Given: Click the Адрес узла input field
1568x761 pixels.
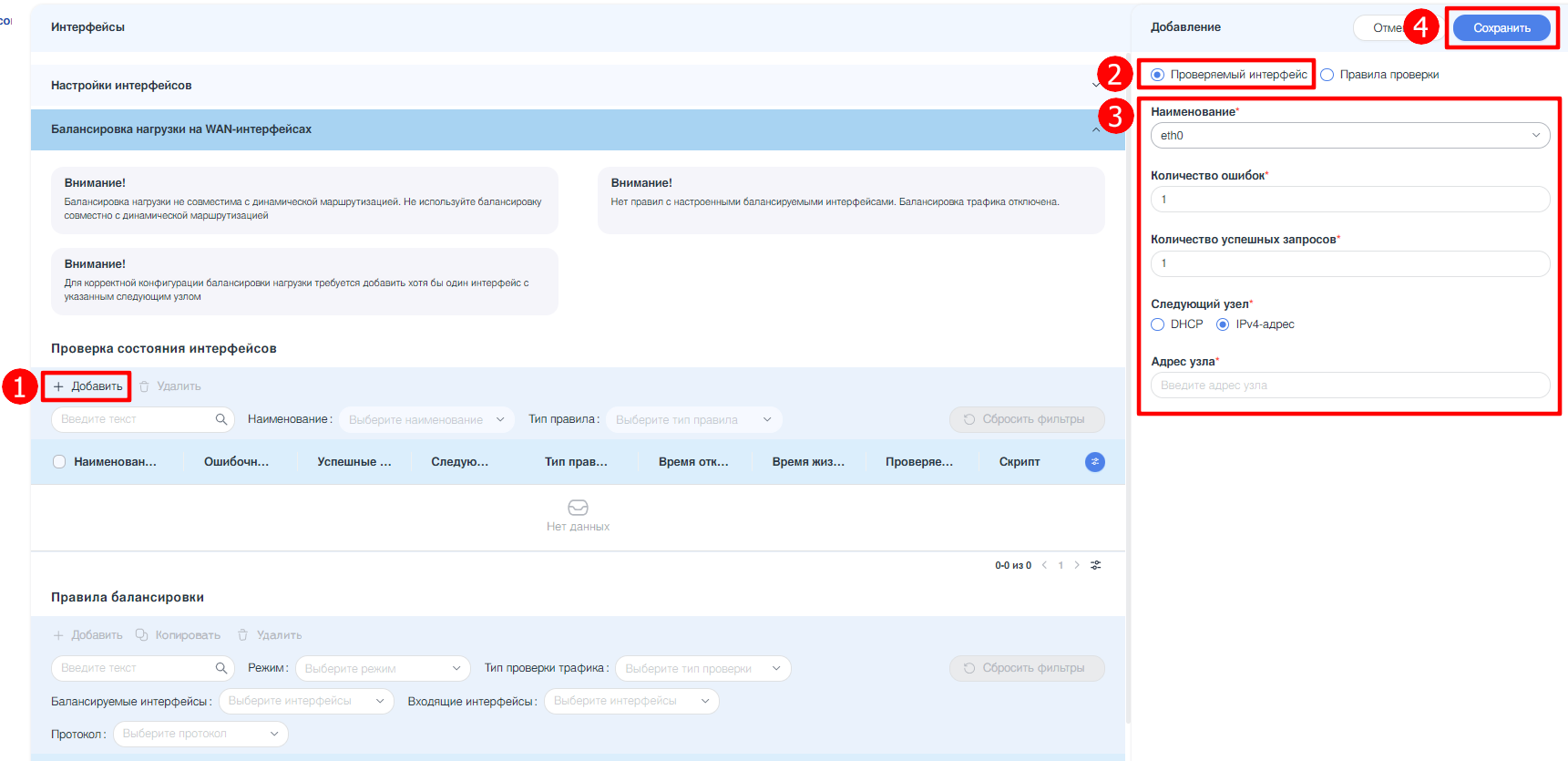Looking at the screenshot, I should (1348, 386).
